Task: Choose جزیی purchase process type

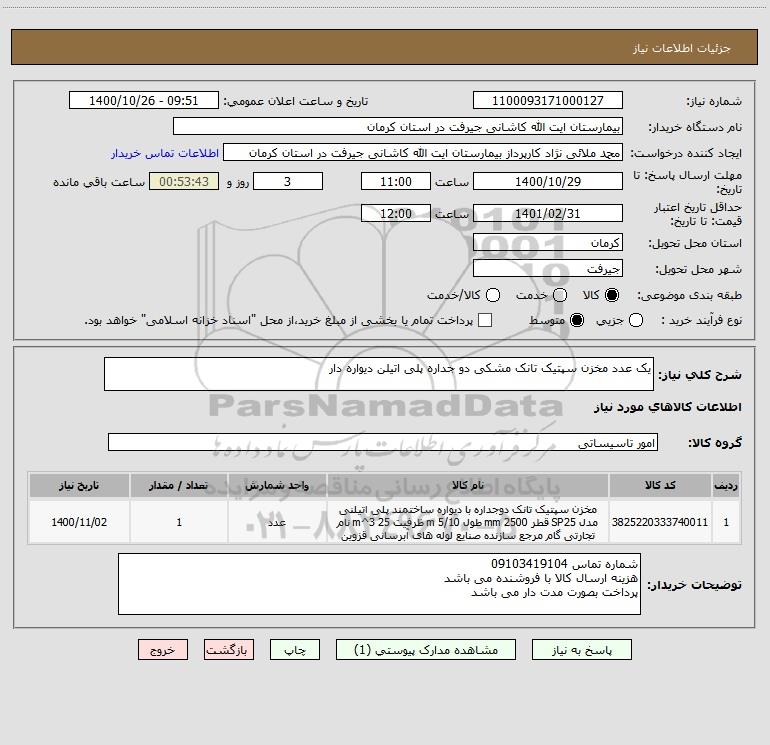Action: point(636,320)
